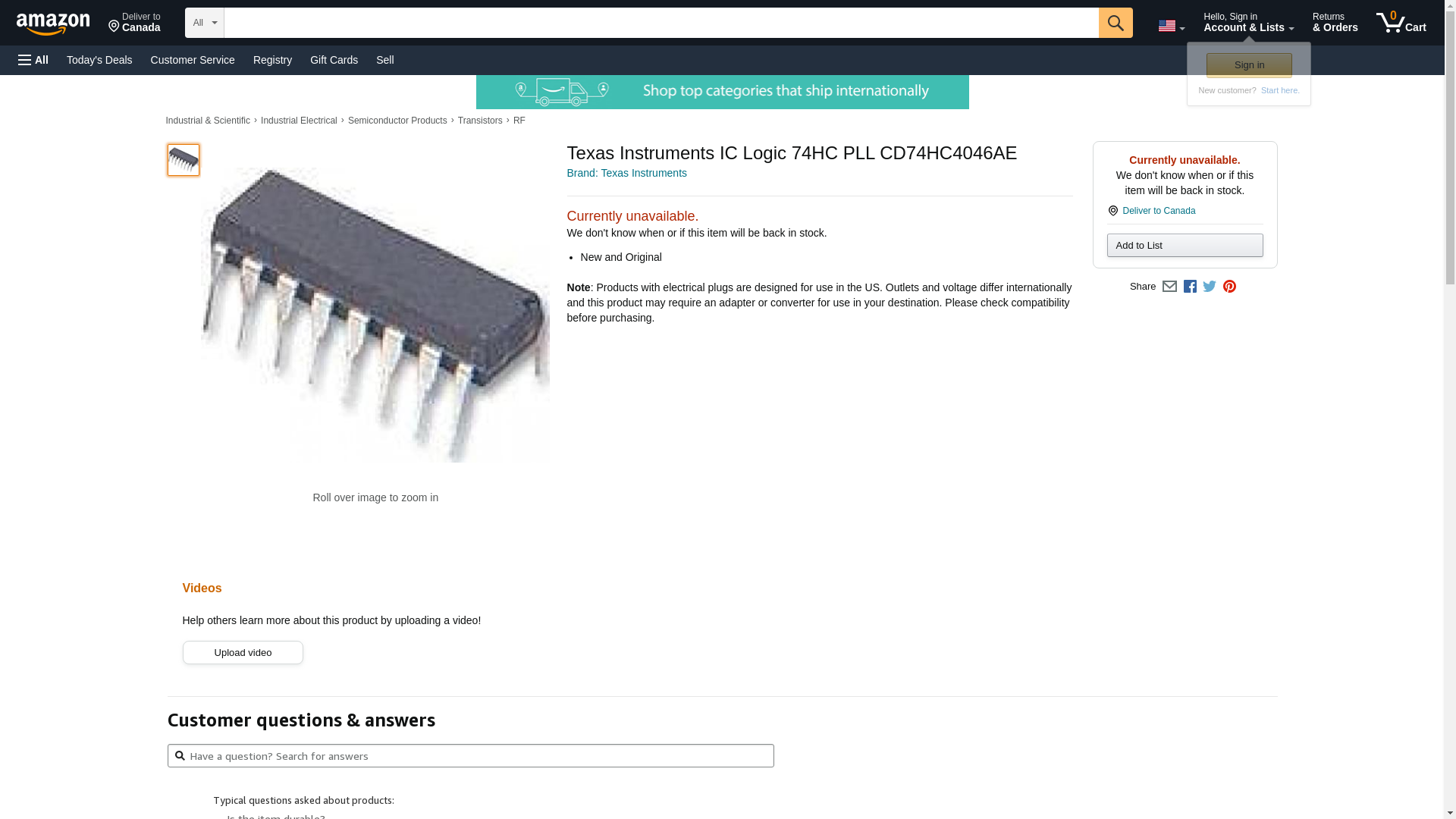Click the Upload video button
The height and width of the screenshot is (819, 1456).
point(243,653)
